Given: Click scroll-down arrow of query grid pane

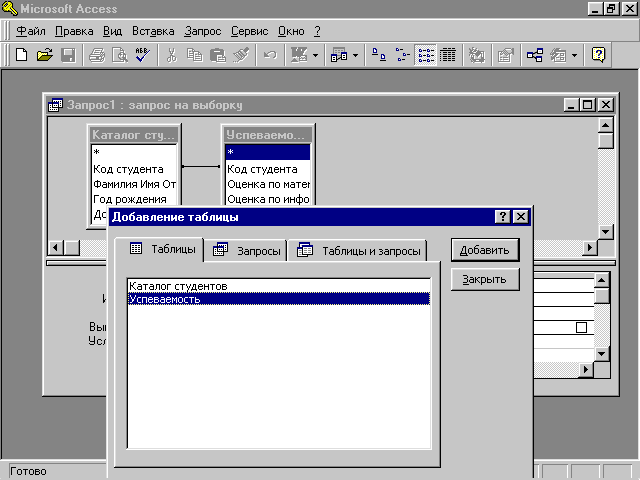Looking at the screenshot, I should coord(602,353).
